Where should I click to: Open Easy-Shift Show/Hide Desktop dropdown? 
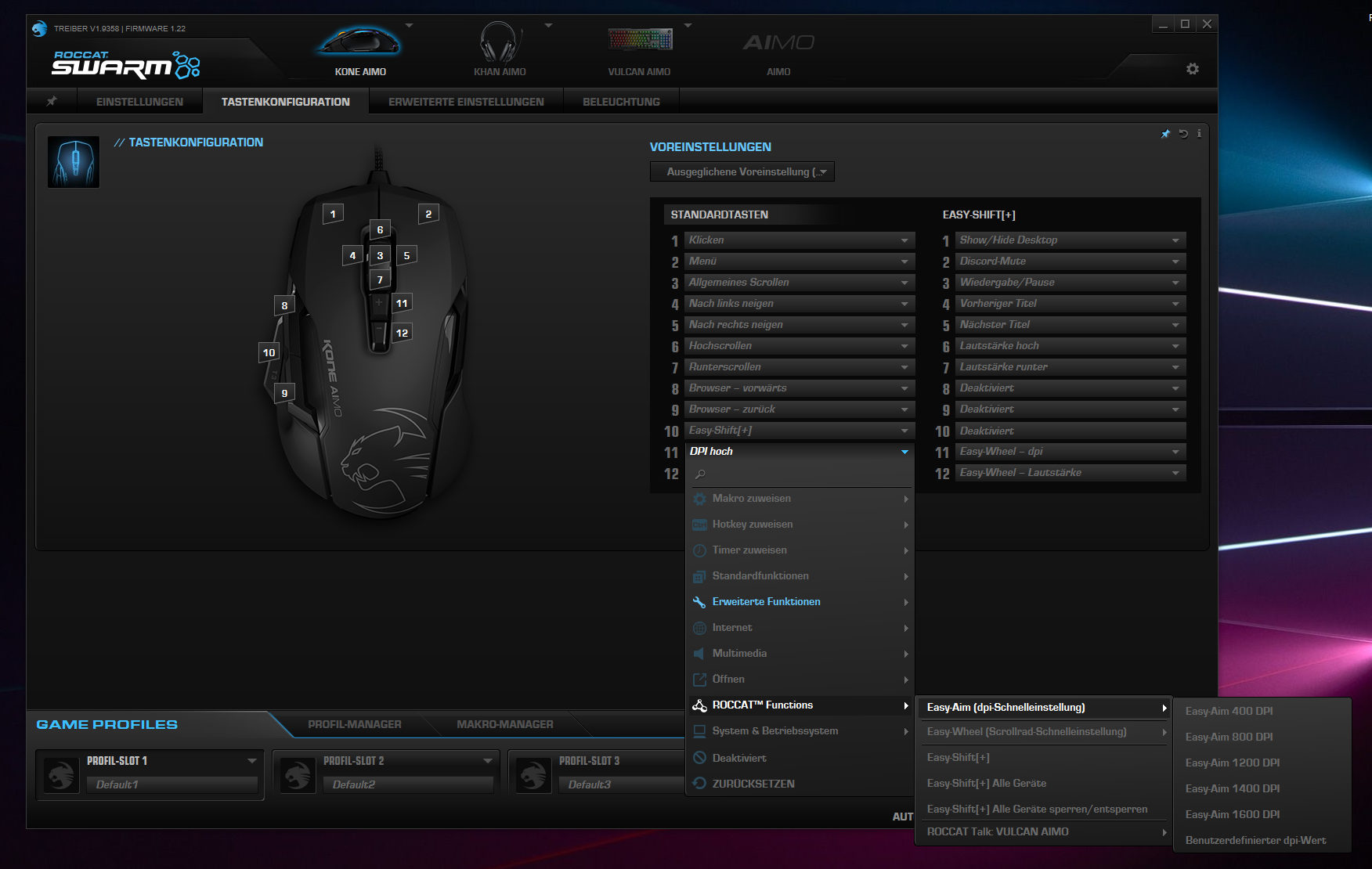1071,240
